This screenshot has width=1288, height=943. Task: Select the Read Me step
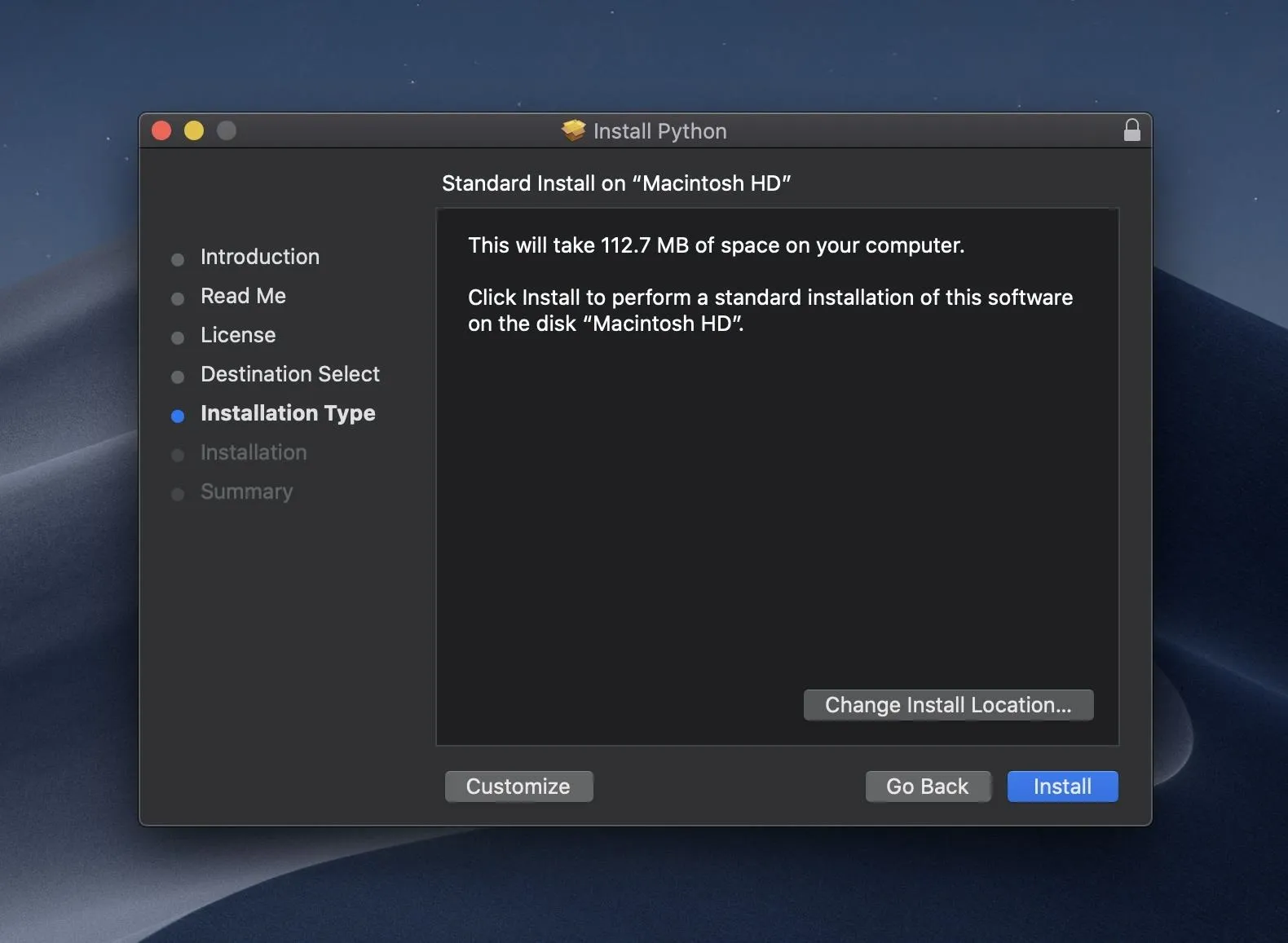pyautogui.click(x=243, y=296)
